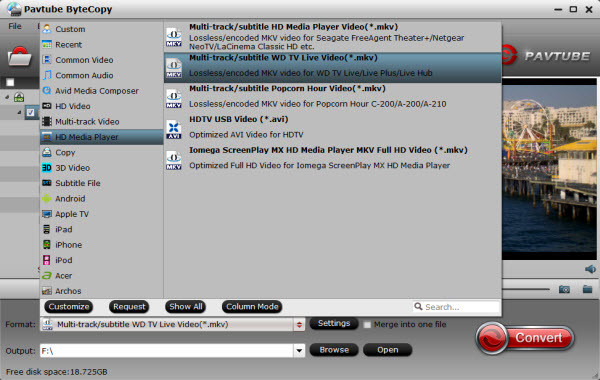This screenshot has height=380, width=600.
Task: Open the load disc folder icon
Action: (x=20, y=56)
